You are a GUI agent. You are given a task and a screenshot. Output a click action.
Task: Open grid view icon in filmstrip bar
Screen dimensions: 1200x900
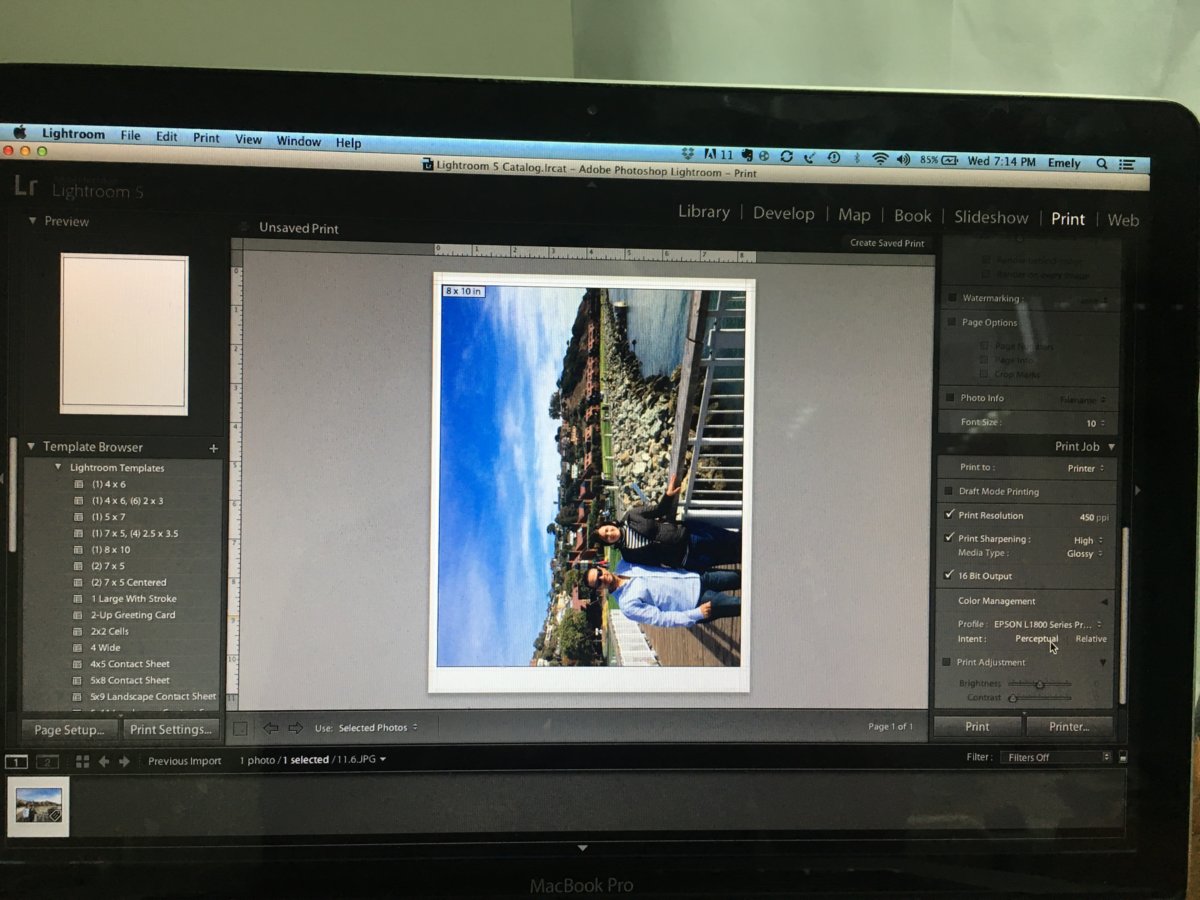tap(82, 762)
